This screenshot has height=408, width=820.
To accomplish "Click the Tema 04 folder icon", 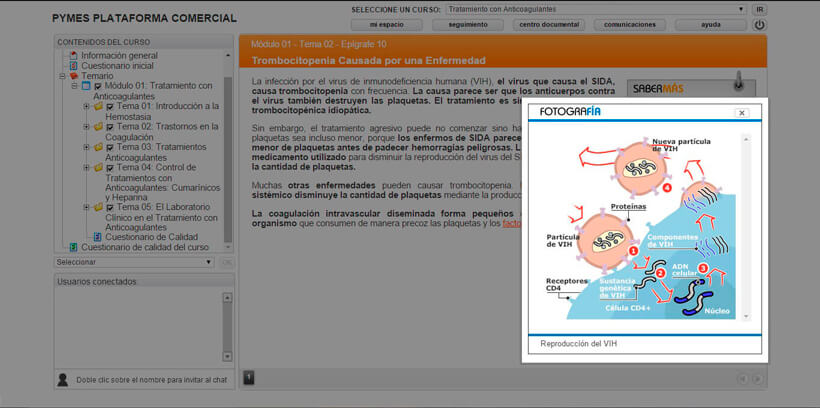I will (98, 167).
